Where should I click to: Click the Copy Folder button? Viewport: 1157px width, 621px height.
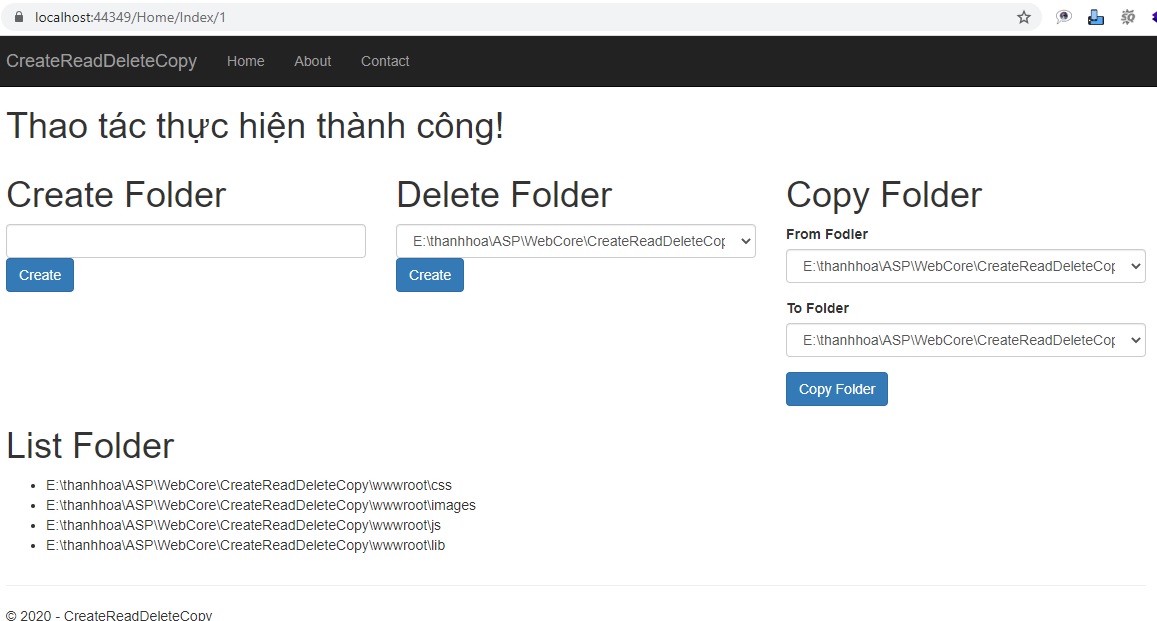pyautogui.click(x=836, y=389)
